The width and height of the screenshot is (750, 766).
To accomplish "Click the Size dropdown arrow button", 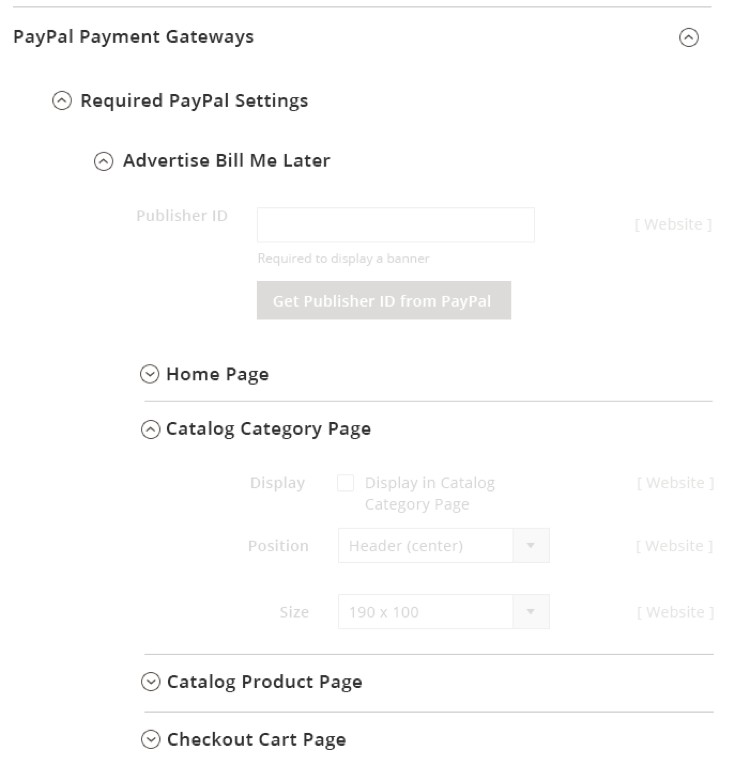I will coord(531,612).
